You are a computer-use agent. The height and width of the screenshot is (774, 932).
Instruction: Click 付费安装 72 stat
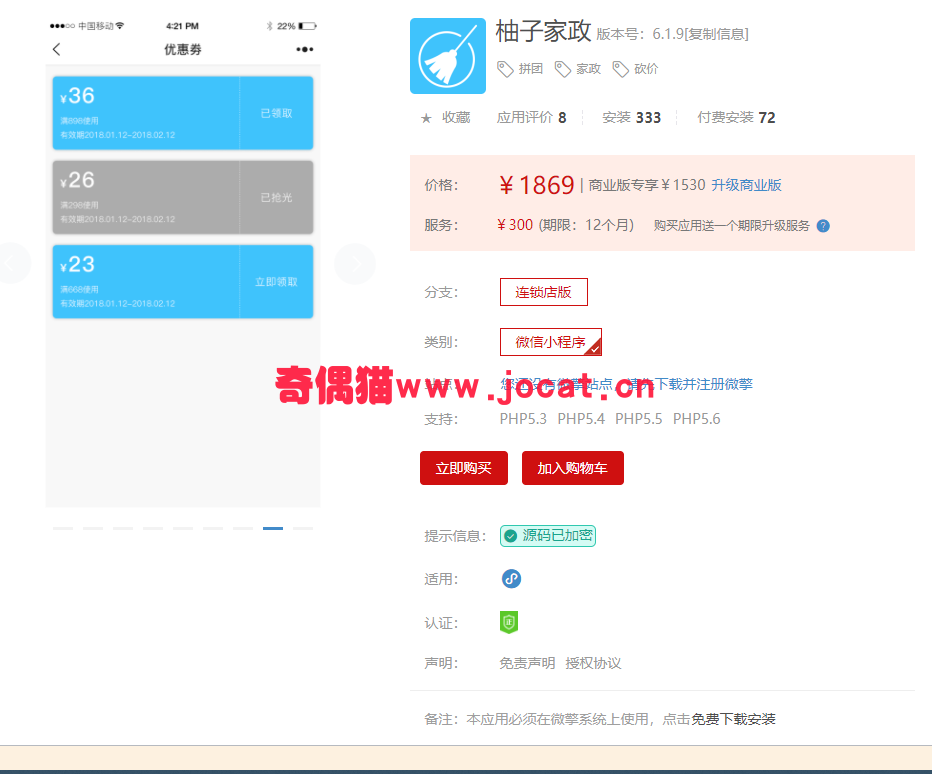pyautogui.click(x=736, y=118)
